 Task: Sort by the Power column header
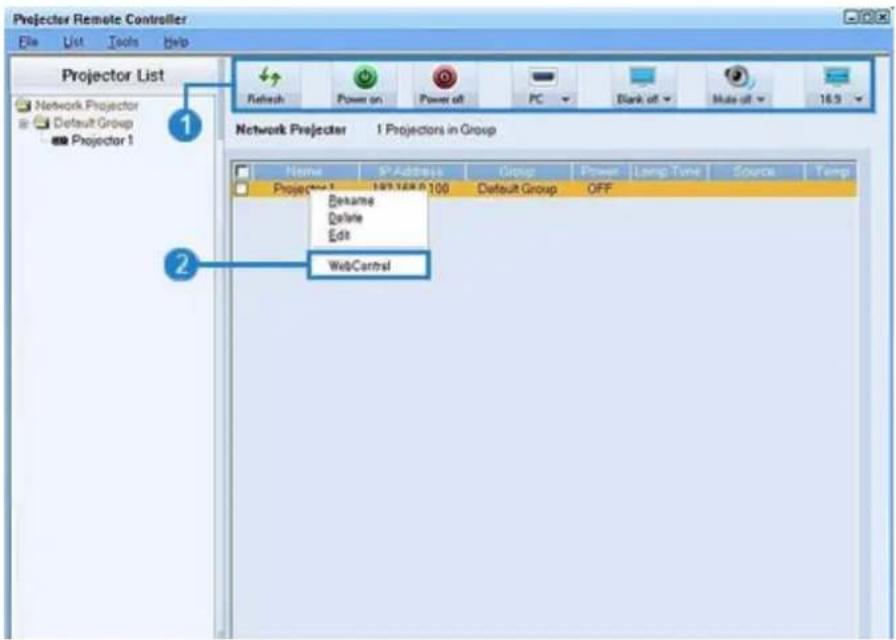[600, 171]
